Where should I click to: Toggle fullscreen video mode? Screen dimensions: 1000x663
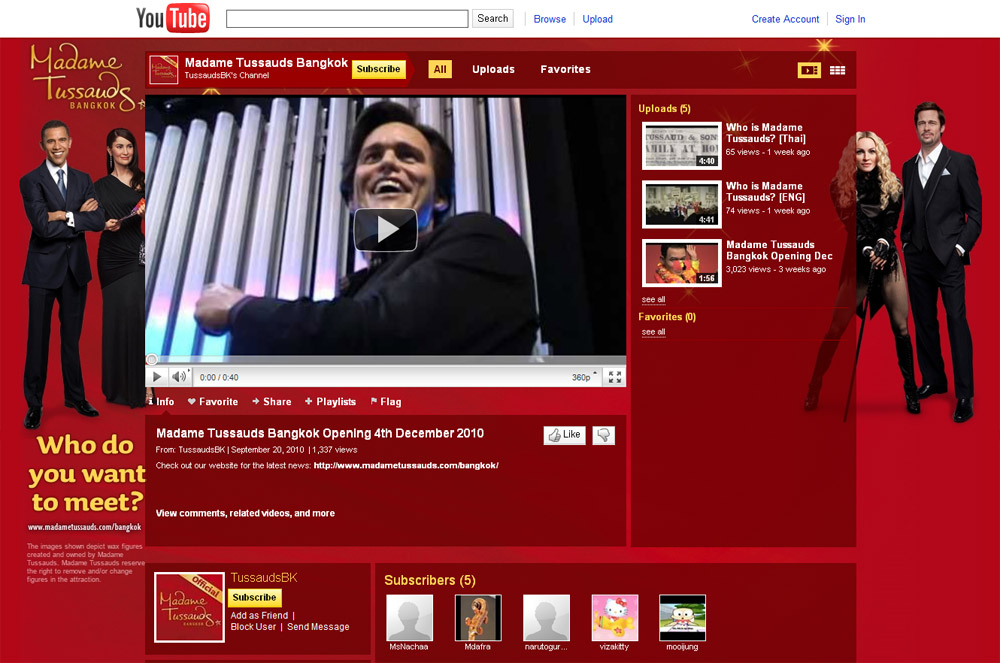(x=615, y=377)
